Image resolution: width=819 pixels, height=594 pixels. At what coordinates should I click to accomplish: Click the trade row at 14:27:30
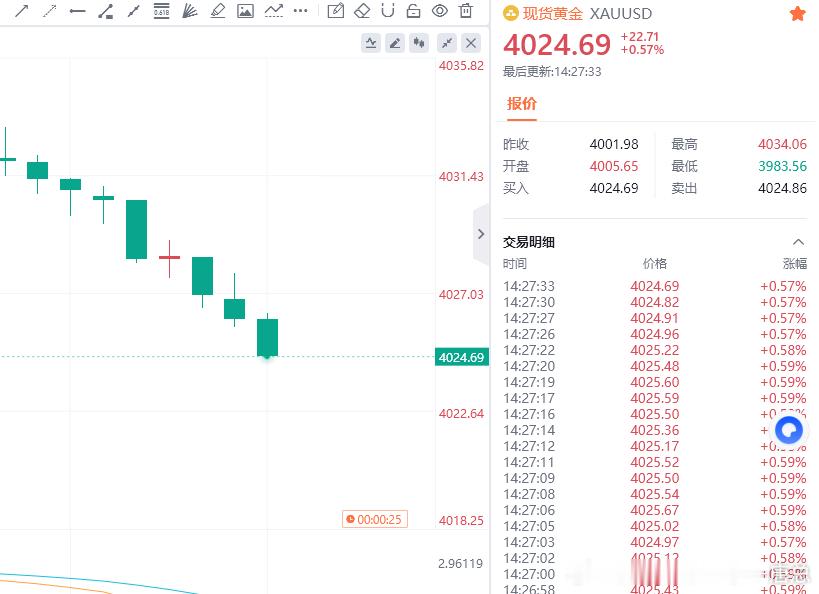pyautogui.click(x=655, y=302)
